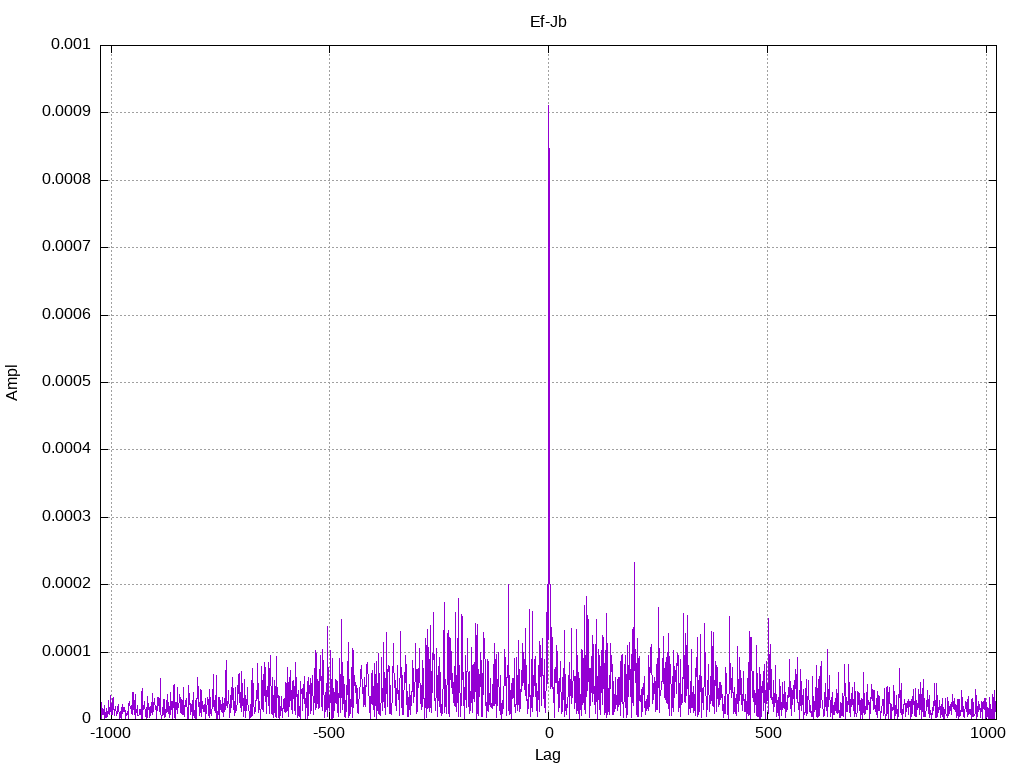Viewport: 1024px width, 768px height.
Task: Click the 0.0001 y-axis tick label
Action: click(x=66, y=651)
